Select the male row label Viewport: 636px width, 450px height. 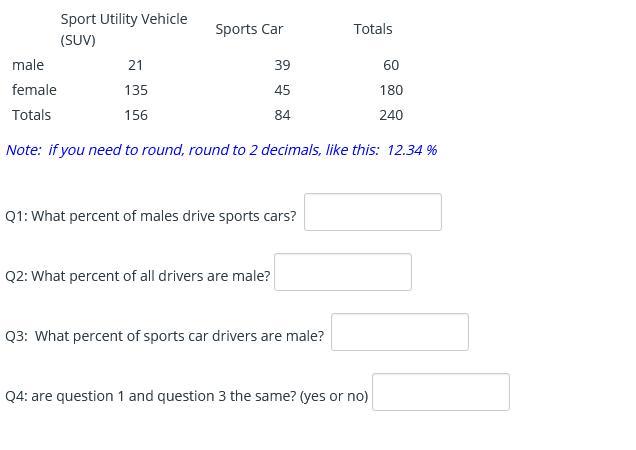[28, 65]
